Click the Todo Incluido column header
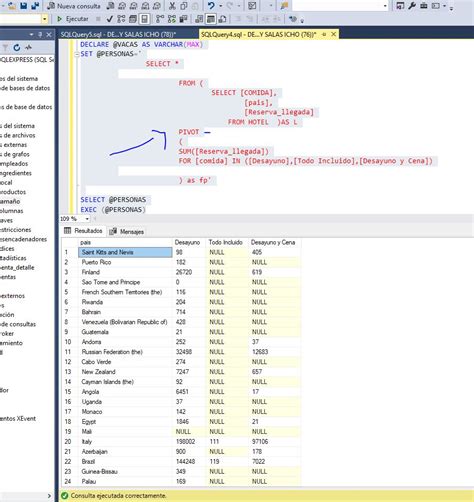 228,242
